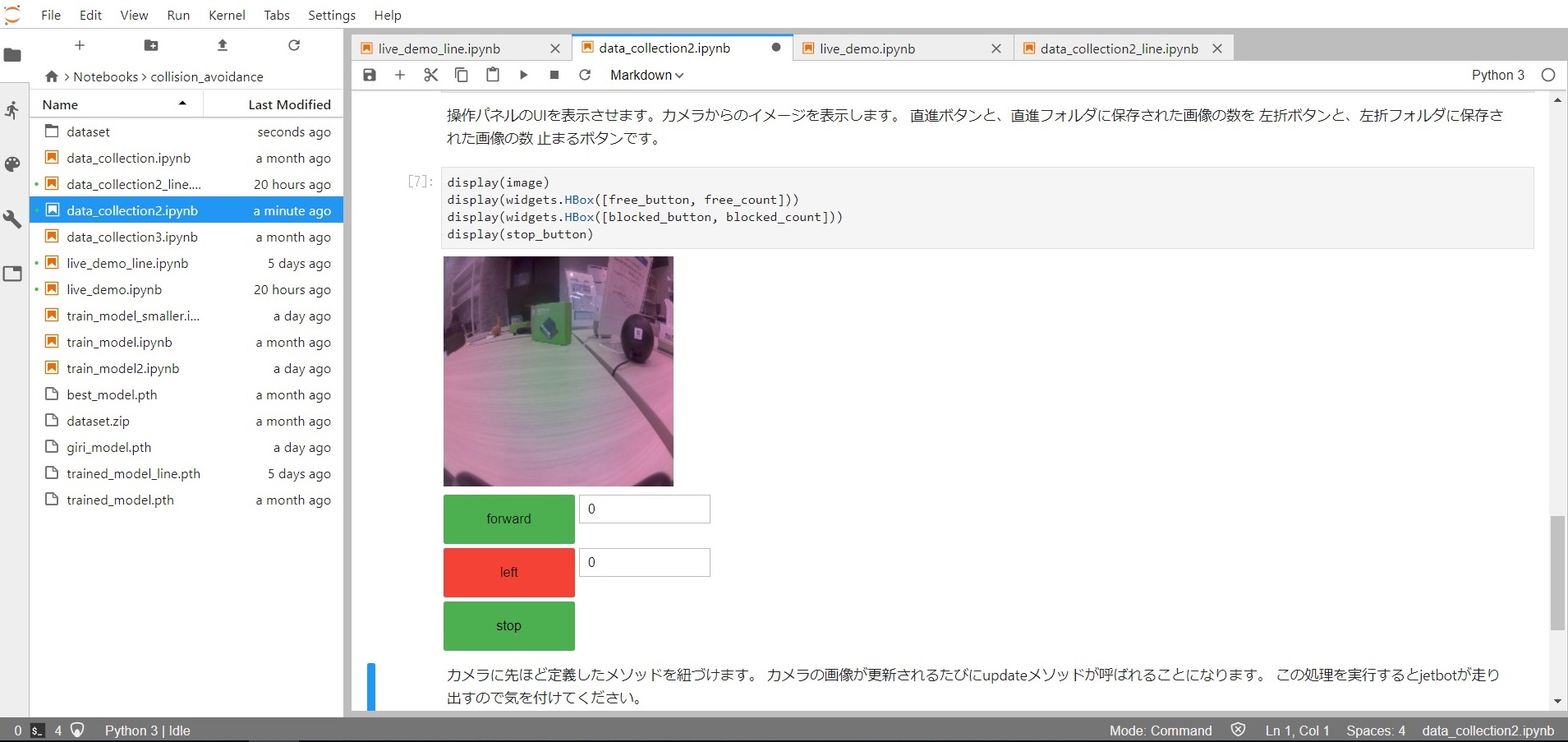Open the Running Terminals and Kernels panel
Screen dimensions: 1568x742
(x=12, y=109)
